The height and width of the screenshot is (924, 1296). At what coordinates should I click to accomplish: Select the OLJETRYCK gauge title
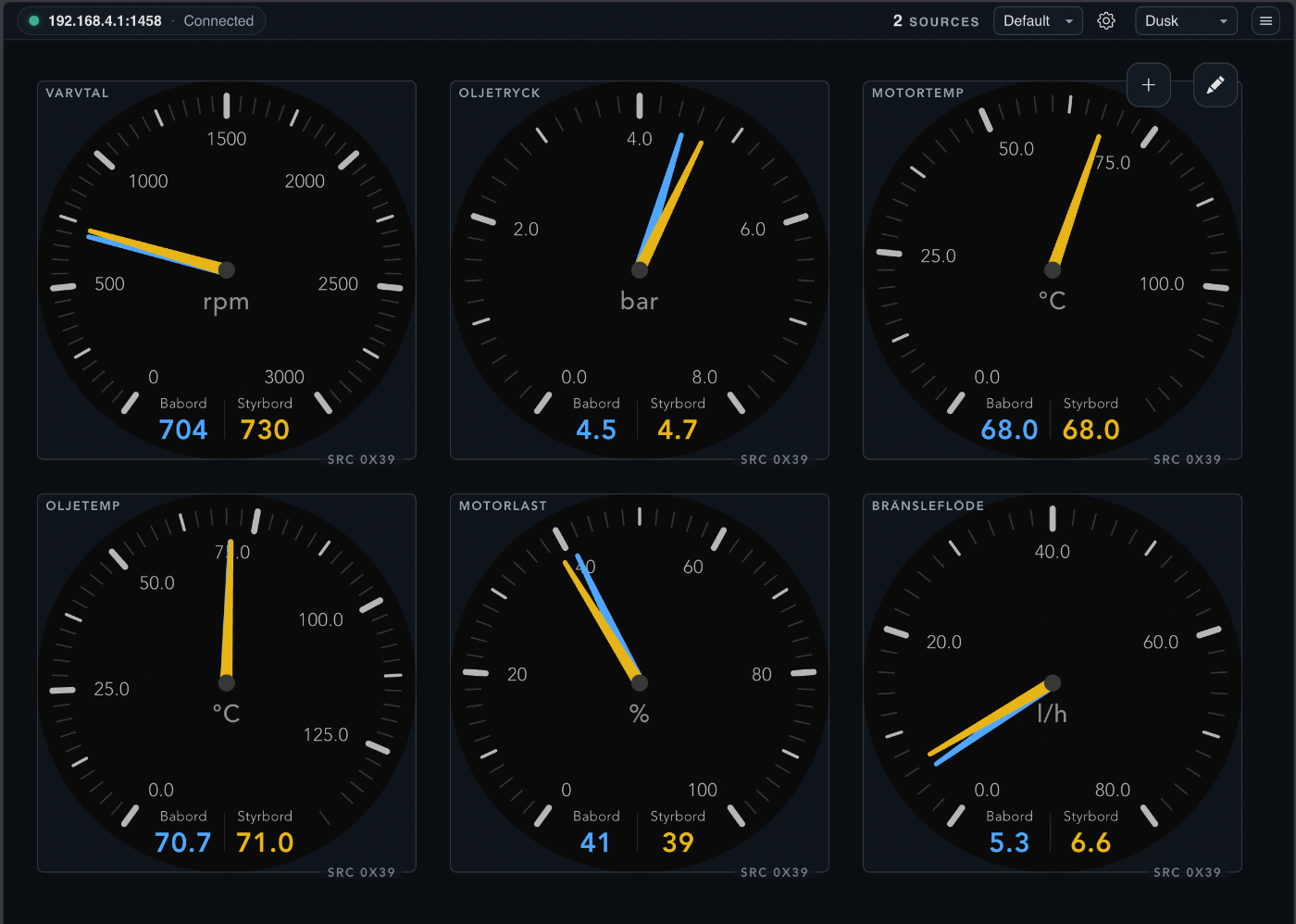click(500, 93)
